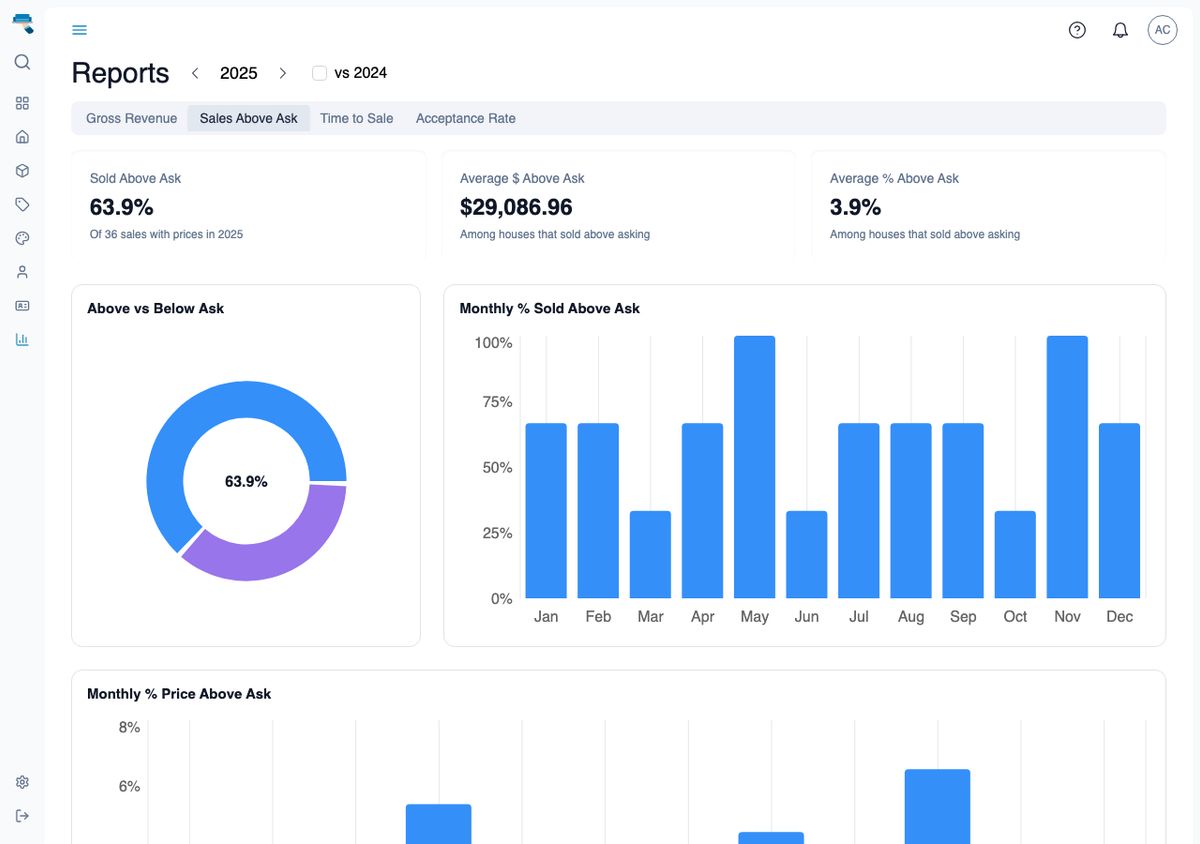
Task: Click the Monthly % Price Above Ask title
Action: coord(179,693)
